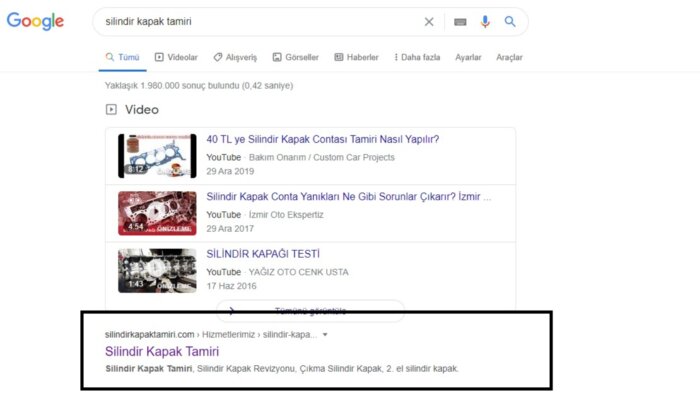Image resolution: width=700 pixels, height=394 pixels.
Task: Open the 4:54 red engine video thumbnail
Action: click(x=157, y=213)
